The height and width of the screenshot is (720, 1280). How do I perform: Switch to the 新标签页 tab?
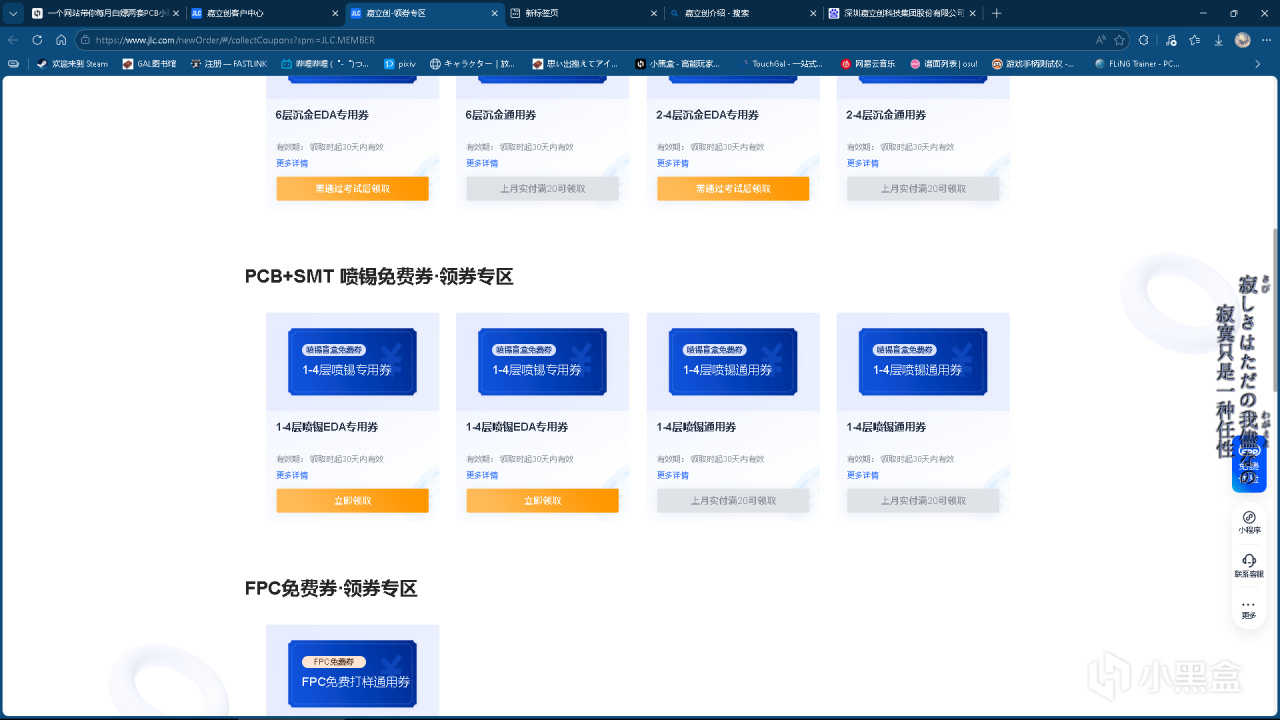pos(582,13)
